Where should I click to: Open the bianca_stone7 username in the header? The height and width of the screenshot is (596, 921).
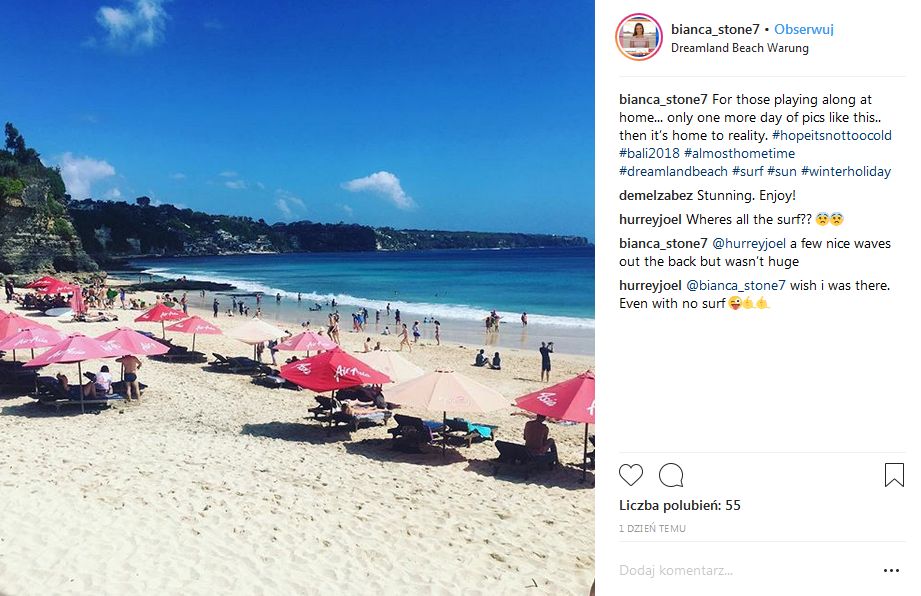coord(715,29)
